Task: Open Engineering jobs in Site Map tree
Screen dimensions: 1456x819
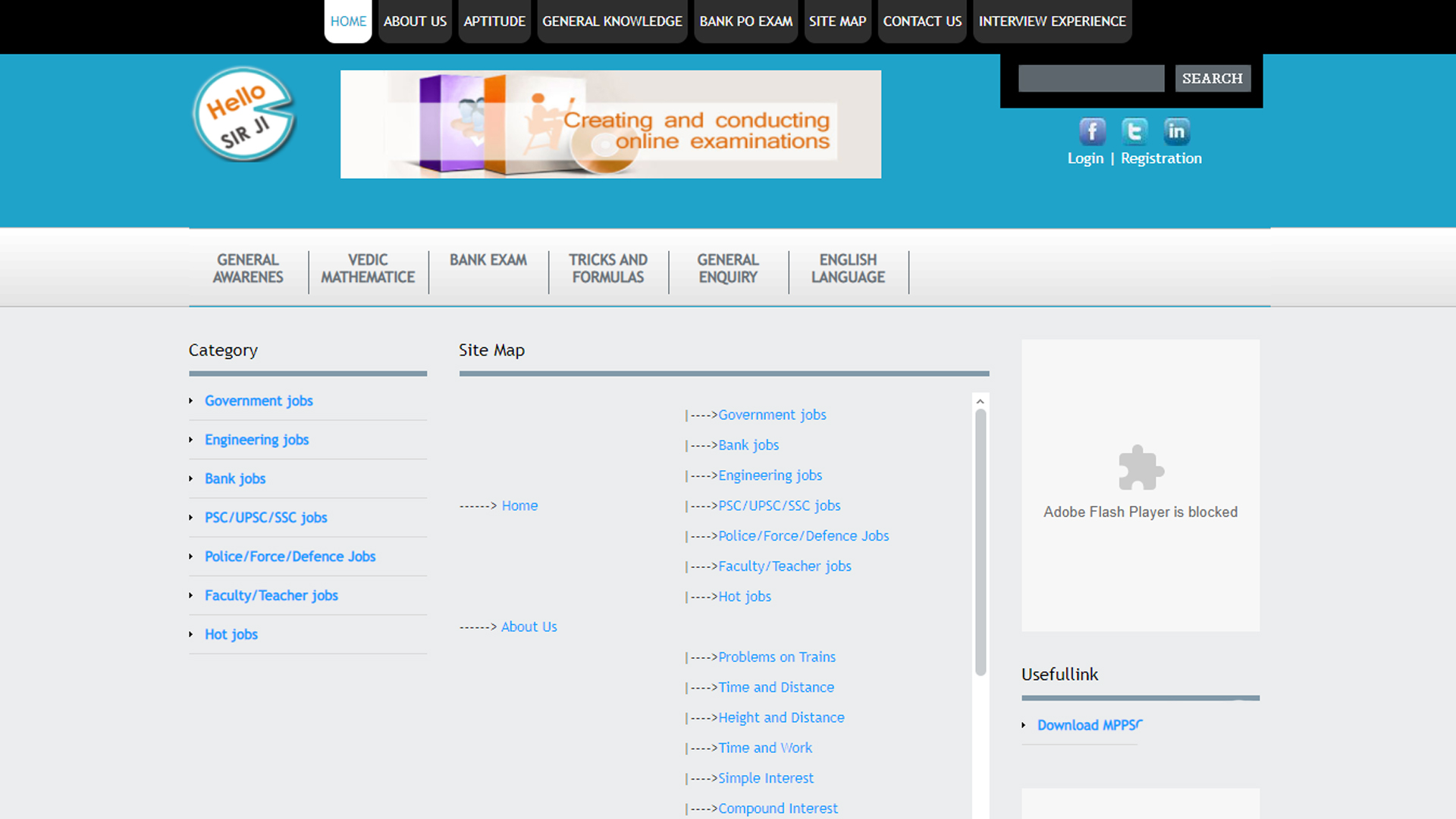Action: click(770, 475)
